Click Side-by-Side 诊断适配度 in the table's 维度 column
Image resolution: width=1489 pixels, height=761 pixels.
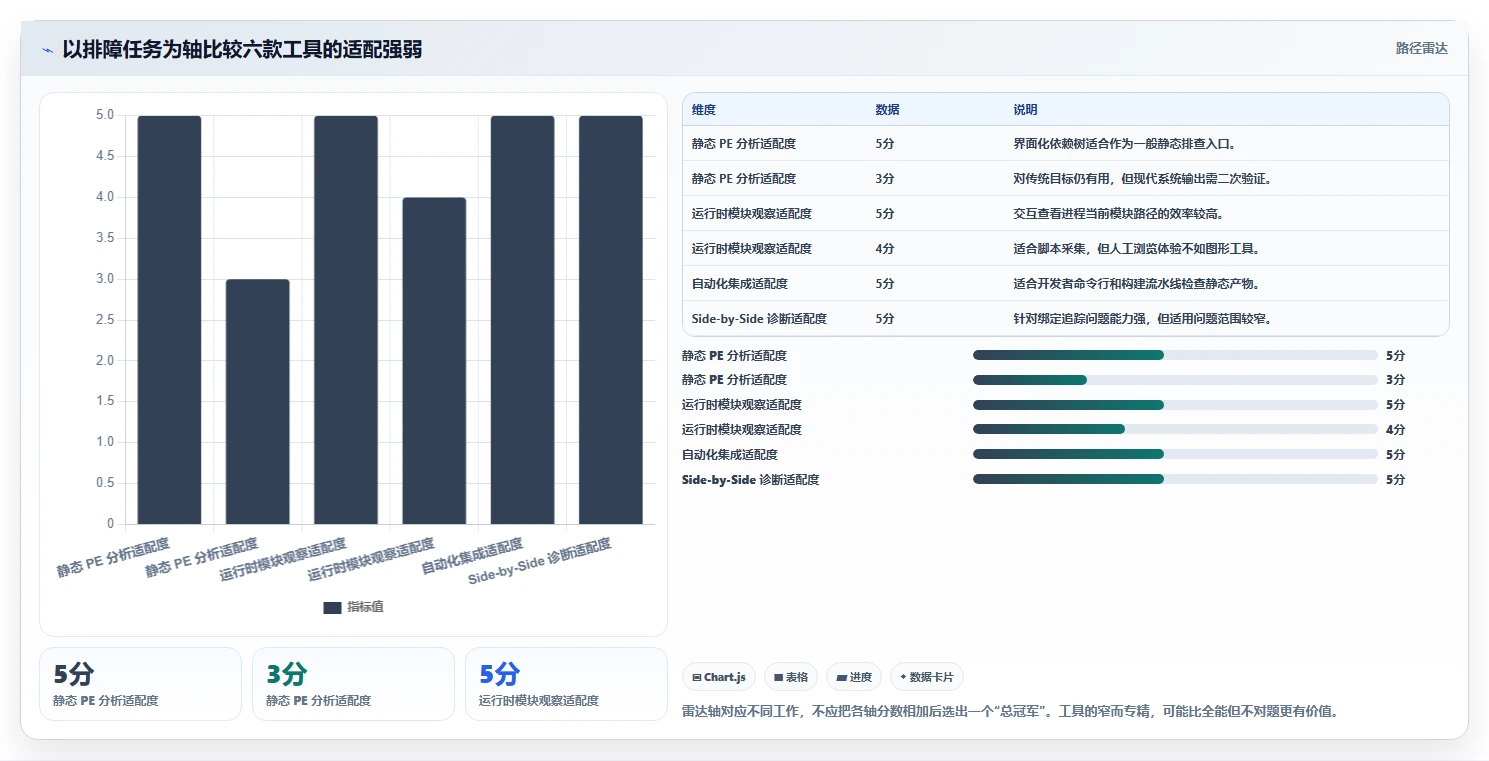pyautogui.click(x=759, y=319)
